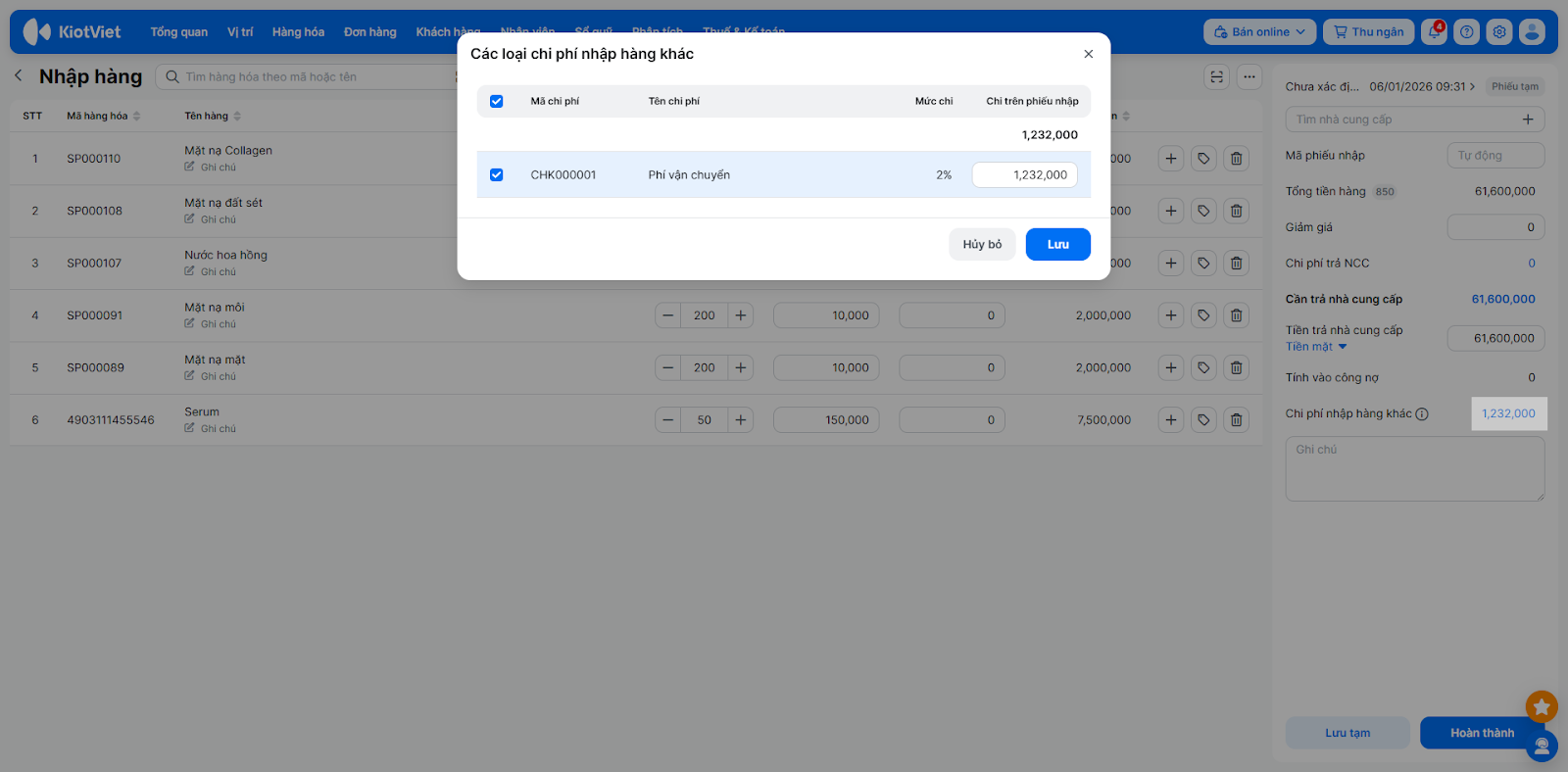Viewport: 1568px width, 772px height.
Task: Expand the Bán online dropdown
Action: pyautogui.click(x=1259, y=32)
